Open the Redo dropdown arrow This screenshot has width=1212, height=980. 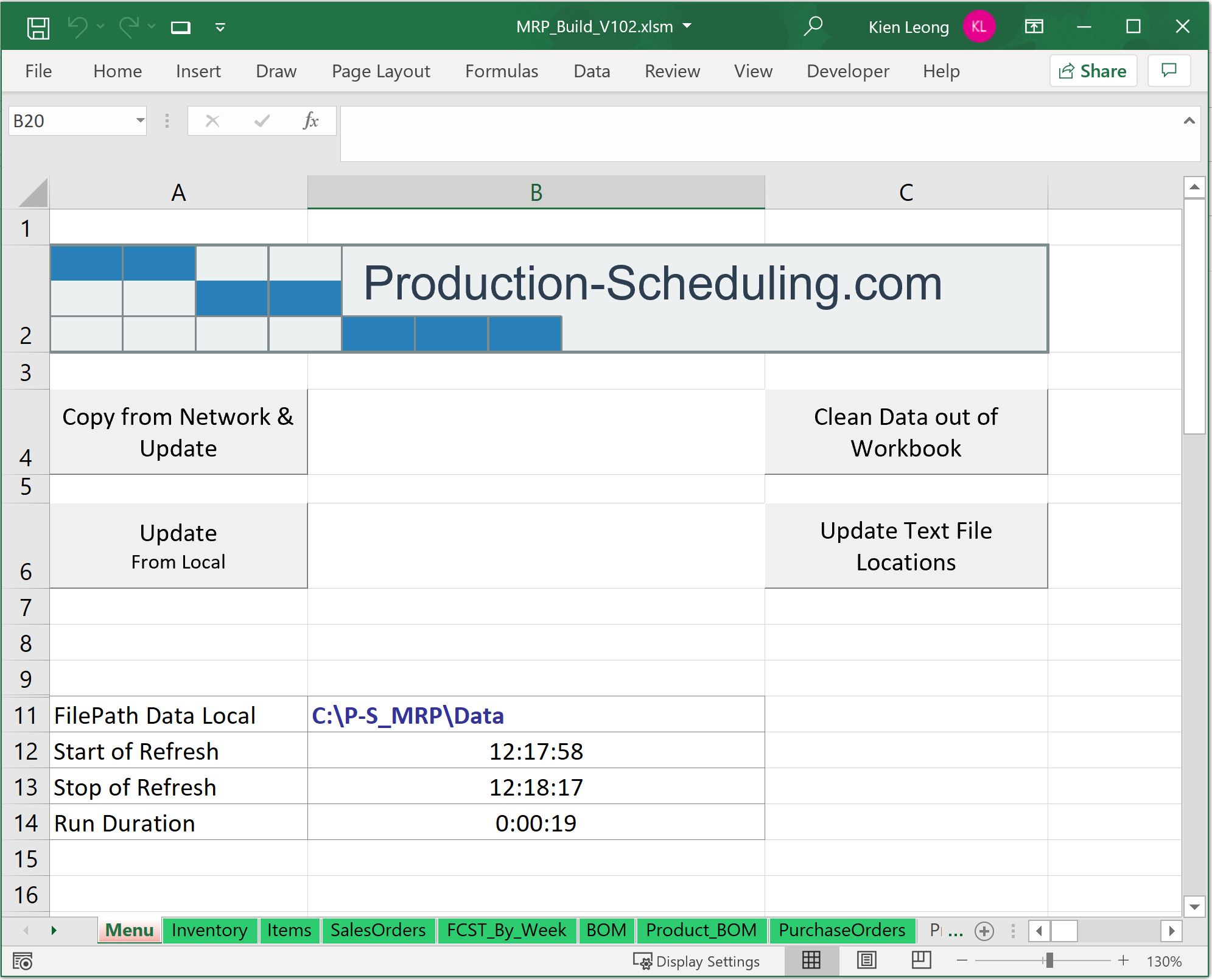pyautogui.click(x=150, y=27)
